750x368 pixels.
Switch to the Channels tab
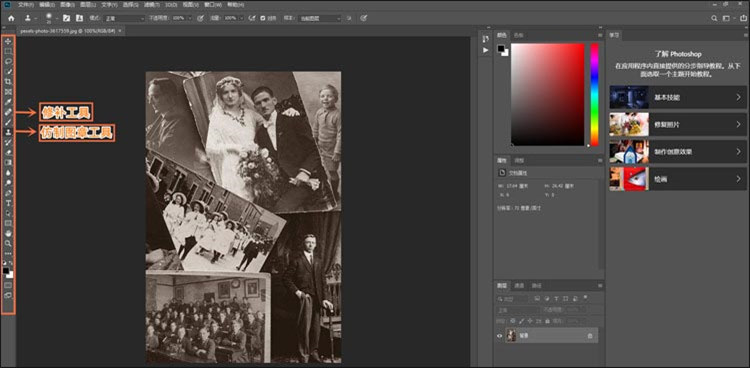(519, 286)
